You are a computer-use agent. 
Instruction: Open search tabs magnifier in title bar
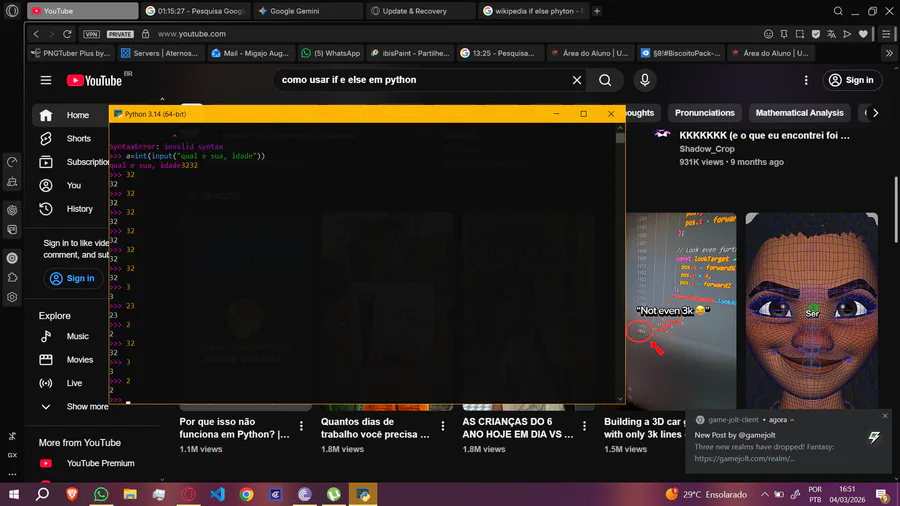click(x=838, y=11)
